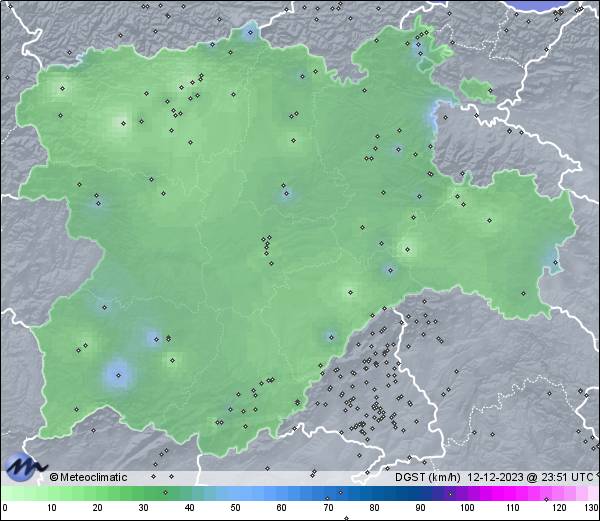Click the light blue swatch above 50
600x521 pixels.
235,493
